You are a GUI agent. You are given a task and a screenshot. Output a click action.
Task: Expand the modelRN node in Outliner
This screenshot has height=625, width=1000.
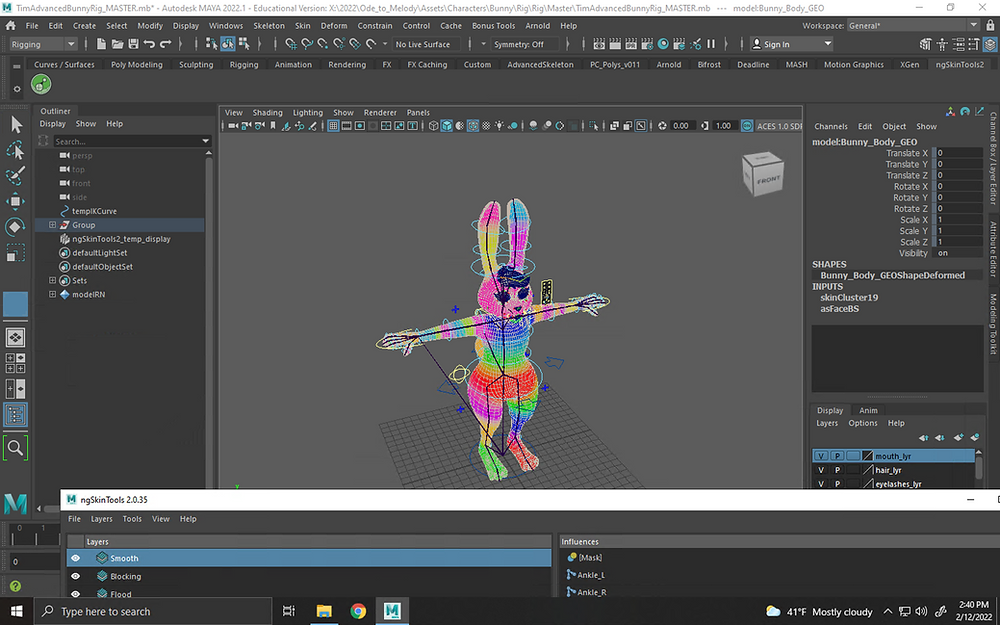click(52, 294)
